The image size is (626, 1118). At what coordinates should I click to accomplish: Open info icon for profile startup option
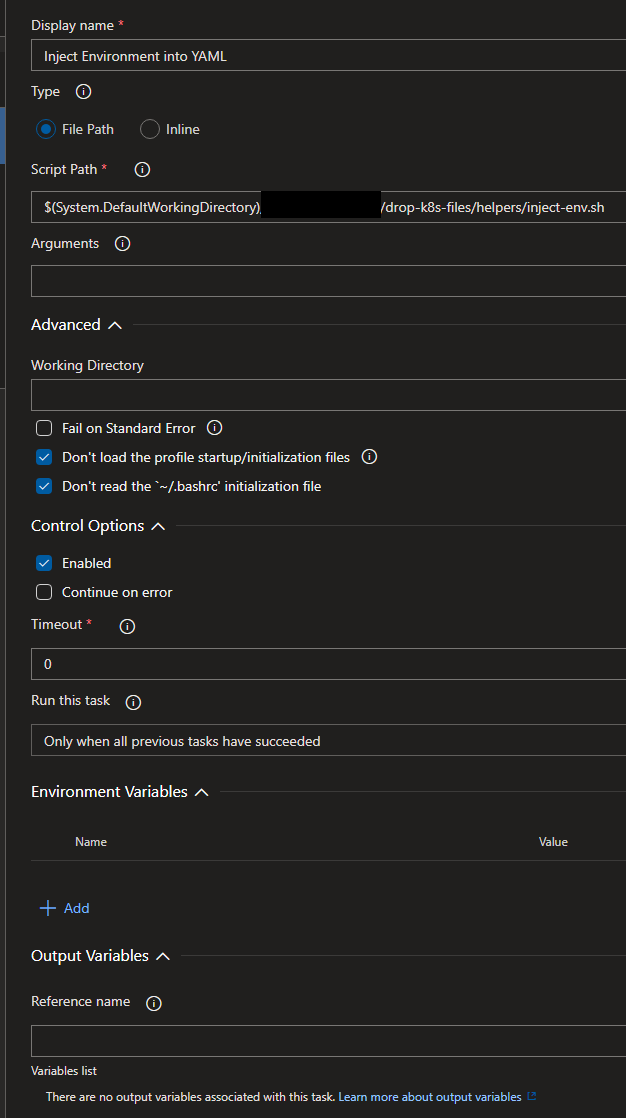(x=369, y=456)
